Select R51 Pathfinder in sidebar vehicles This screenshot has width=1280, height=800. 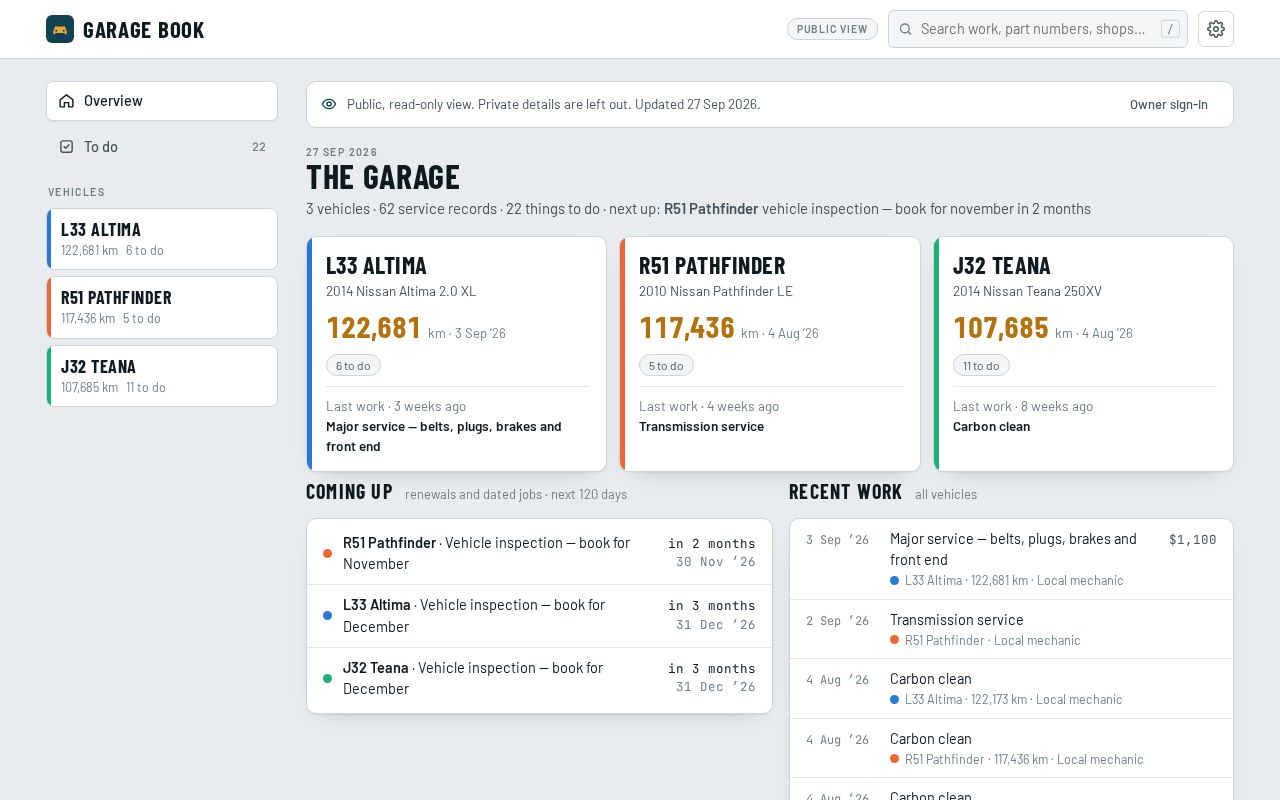(162, 307)
